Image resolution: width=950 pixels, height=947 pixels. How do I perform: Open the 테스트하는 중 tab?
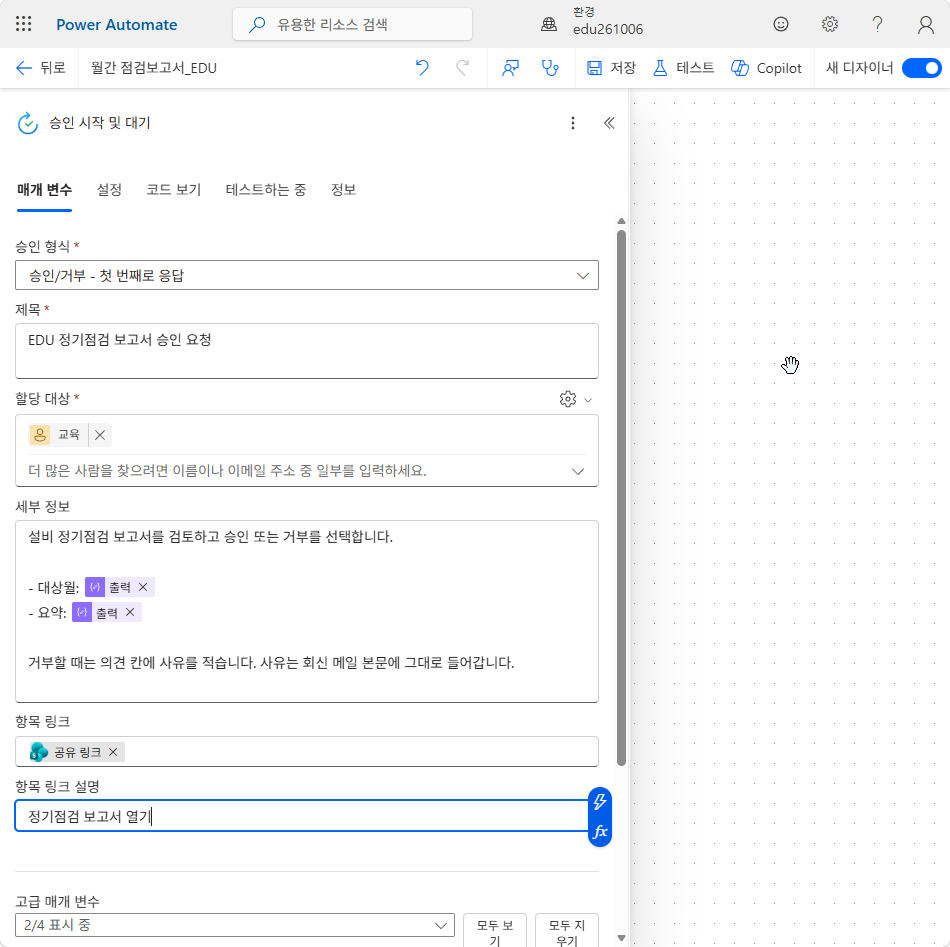(x=265, y=190)
